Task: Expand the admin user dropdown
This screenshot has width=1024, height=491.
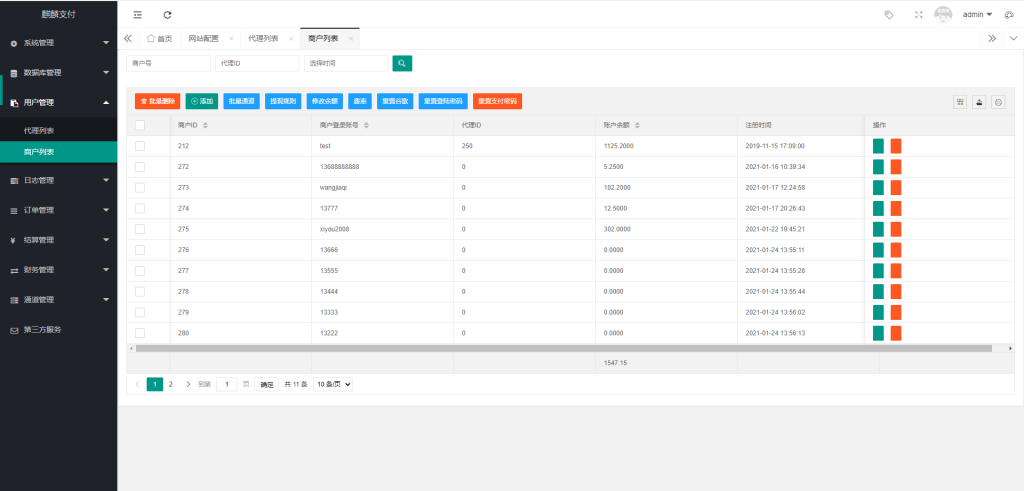Action: 976,14
